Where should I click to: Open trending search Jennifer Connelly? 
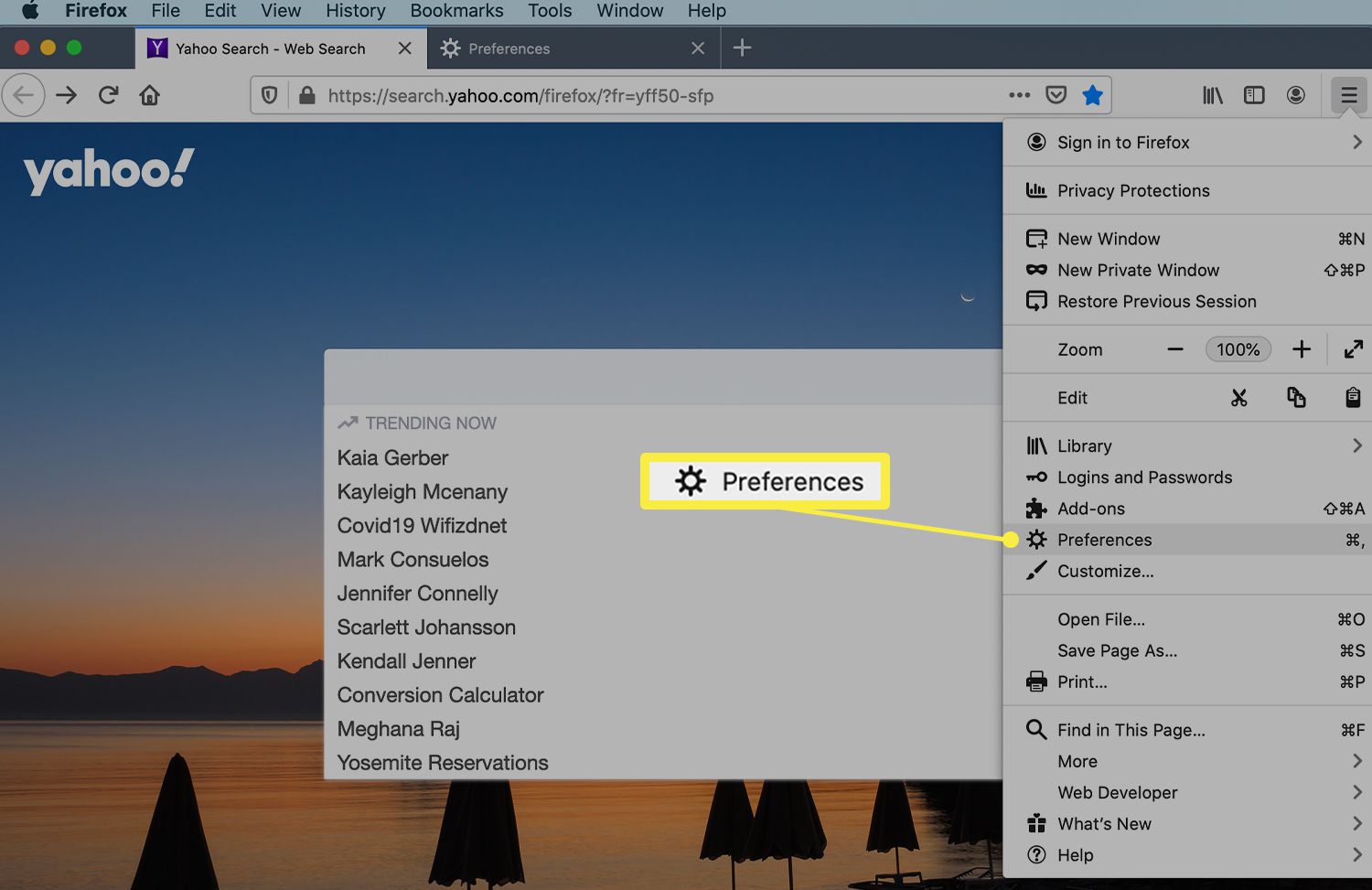(x=417, y=593)
